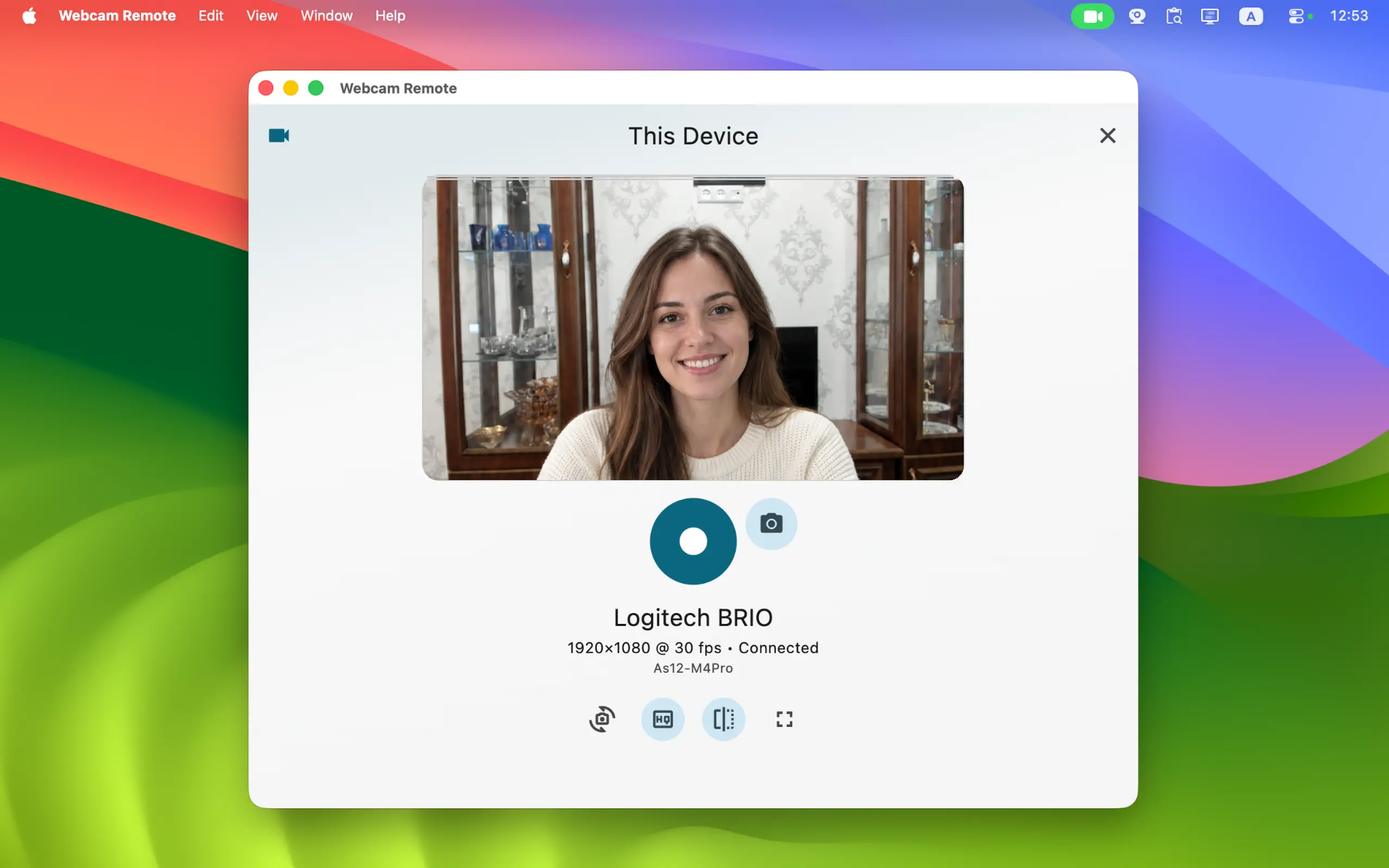Click the webcam status icon in menu bar

1137,16
